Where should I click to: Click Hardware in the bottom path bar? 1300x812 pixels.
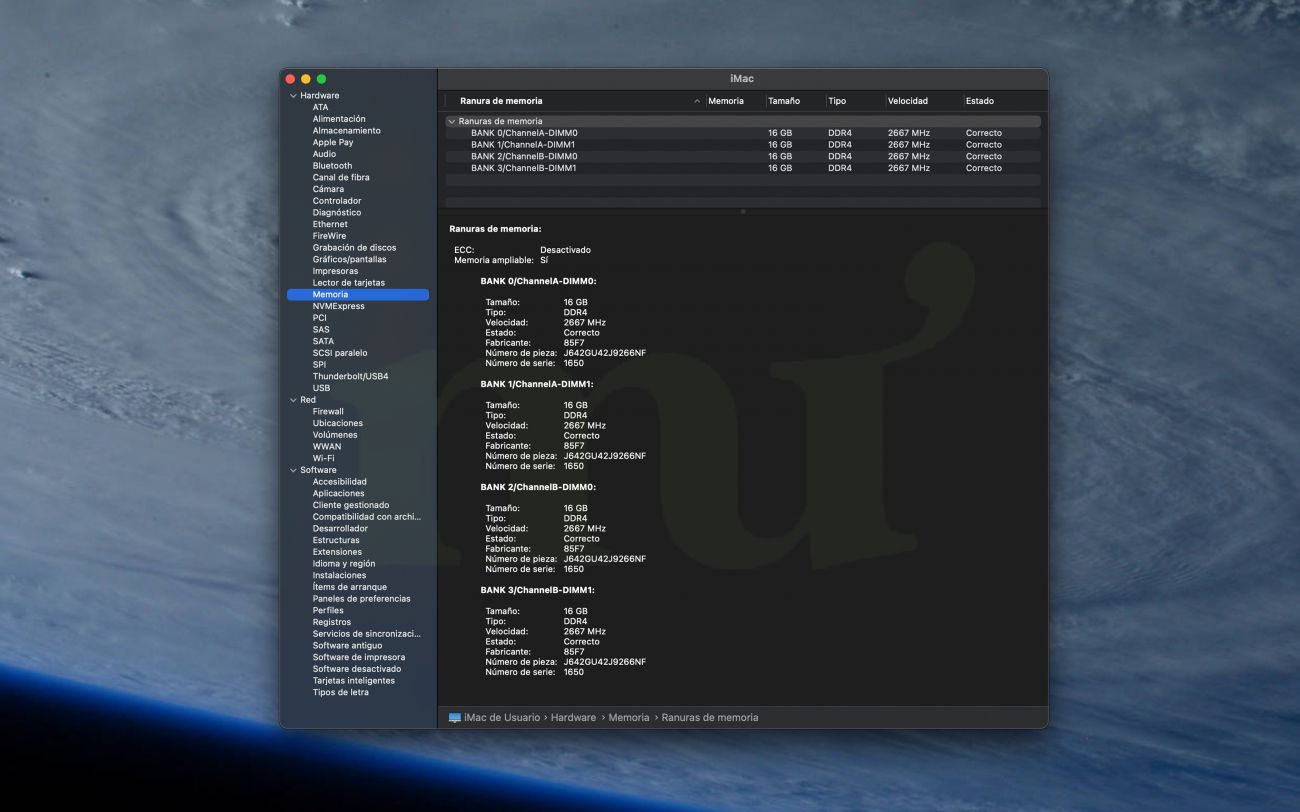(x=573, y=718)
